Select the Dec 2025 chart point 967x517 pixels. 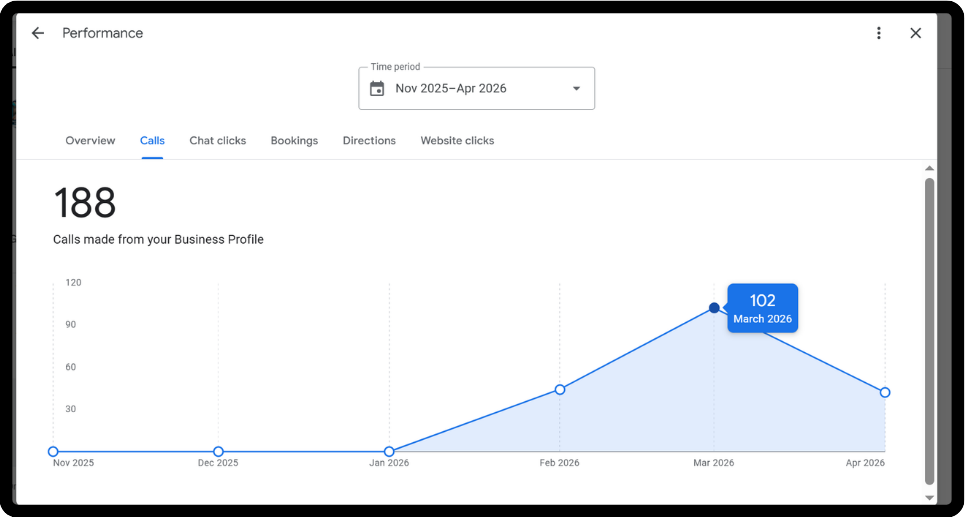[218, 452]
